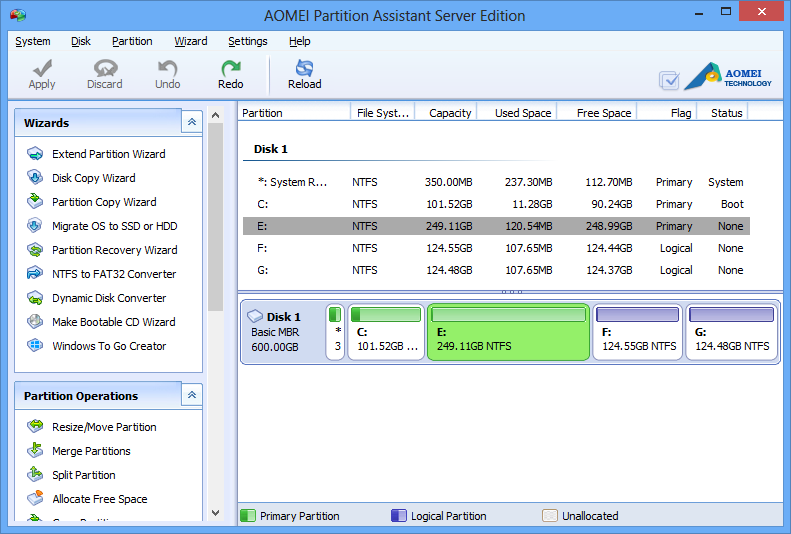Viewport: 791px width, 534px height.
Task: Click the Partition column header
Action: [x=294, y=113]
